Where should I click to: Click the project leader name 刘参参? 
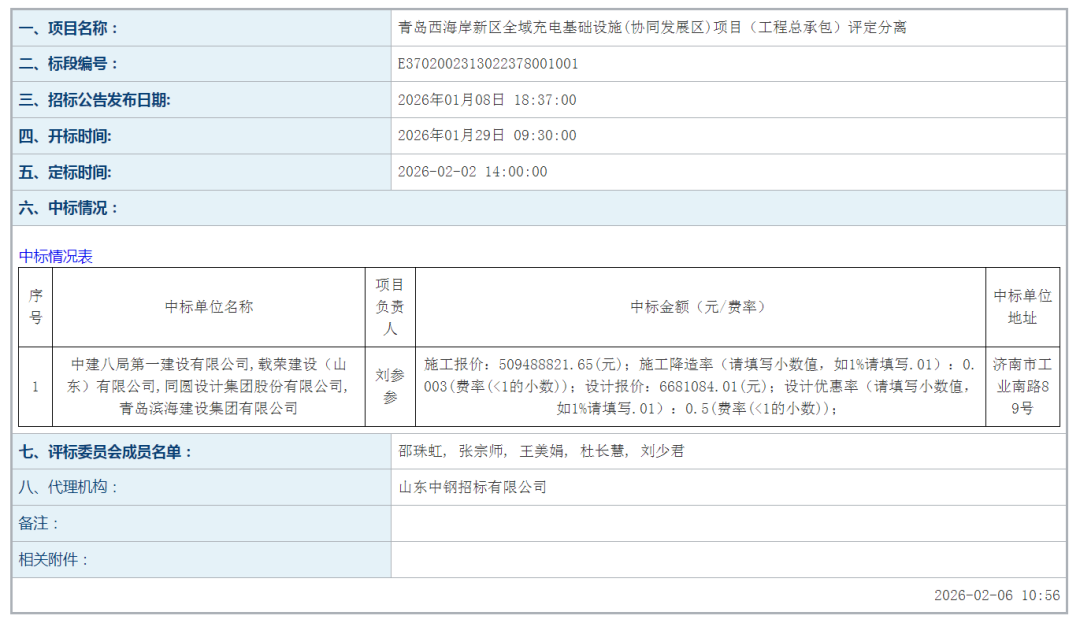[x=389, y=387]
